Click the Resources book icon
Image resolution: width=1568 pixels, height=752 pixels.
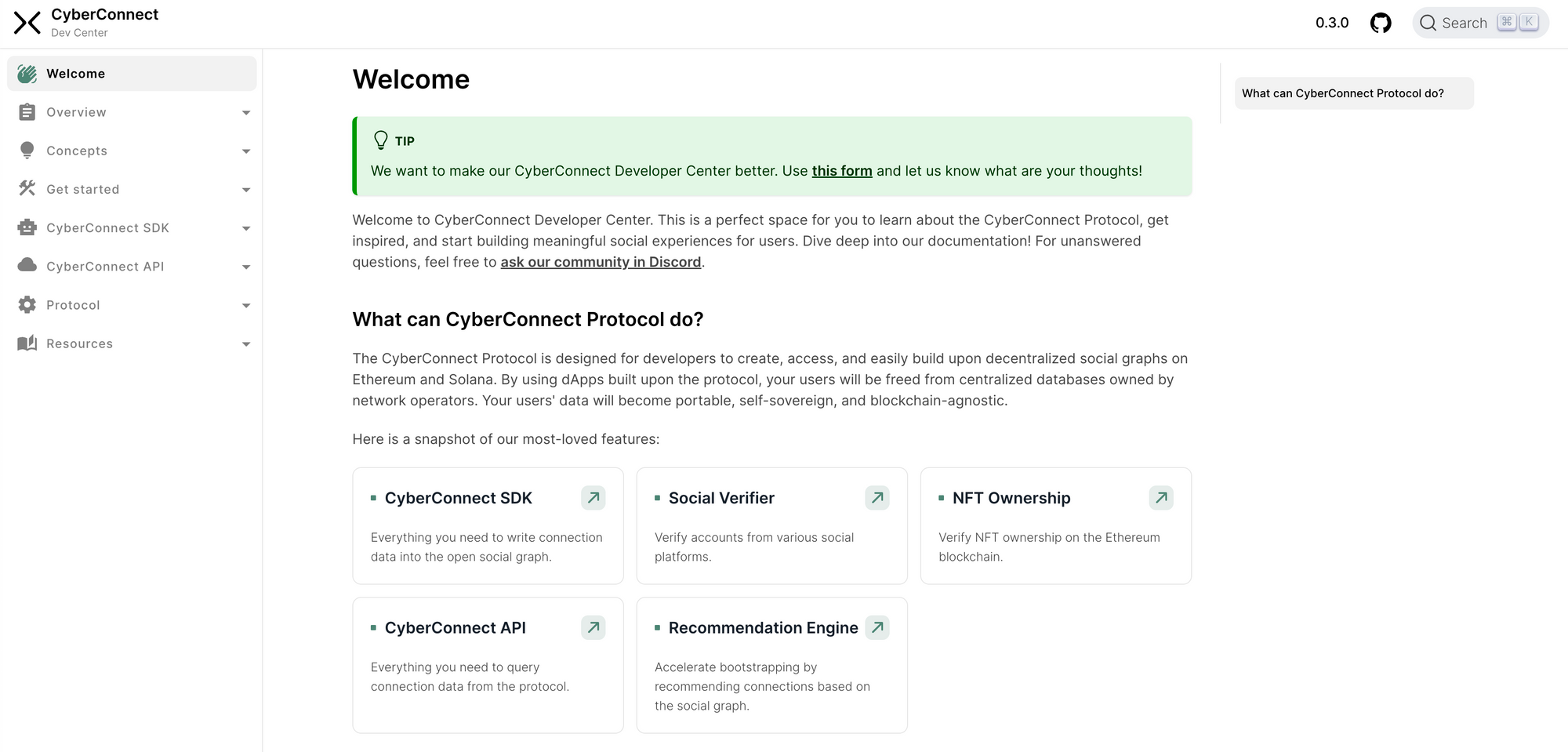click(27, 343)
